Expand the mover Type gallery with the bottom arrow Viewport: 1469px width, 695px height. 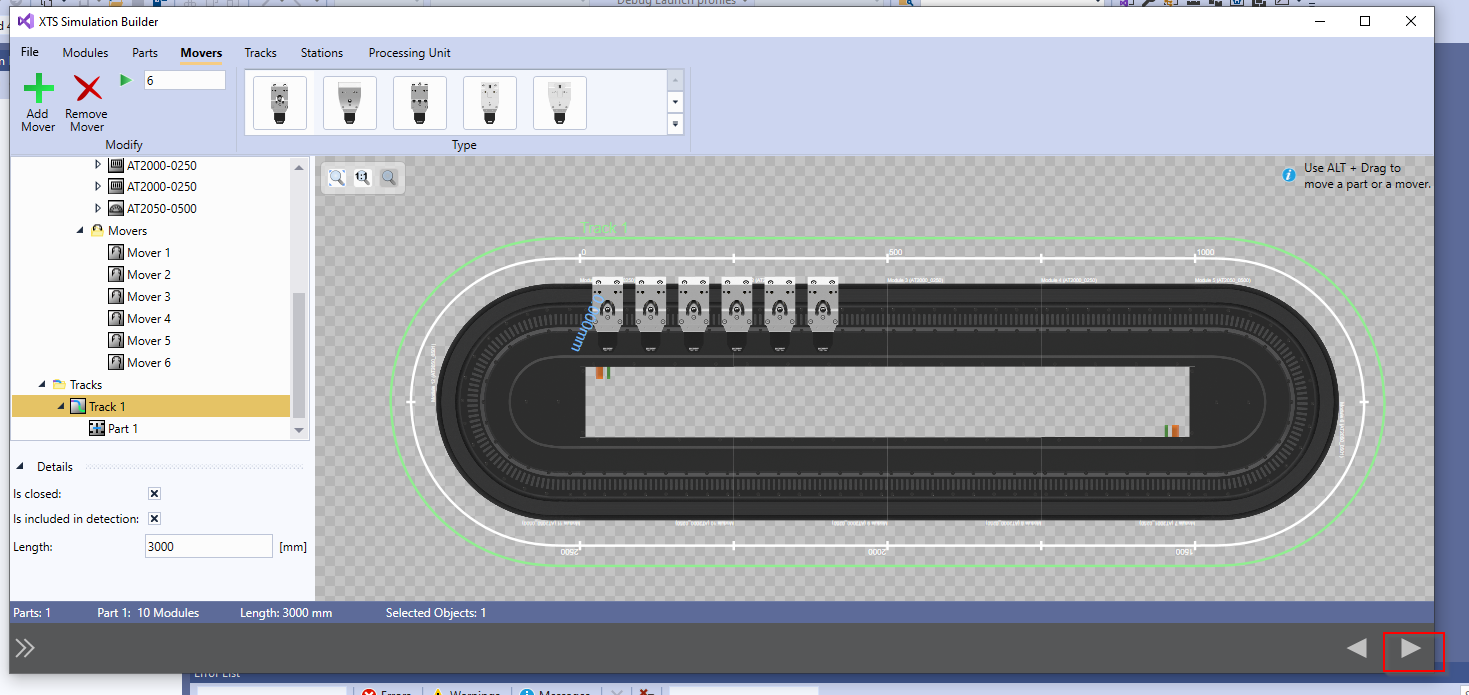click(x=675, y=125)
